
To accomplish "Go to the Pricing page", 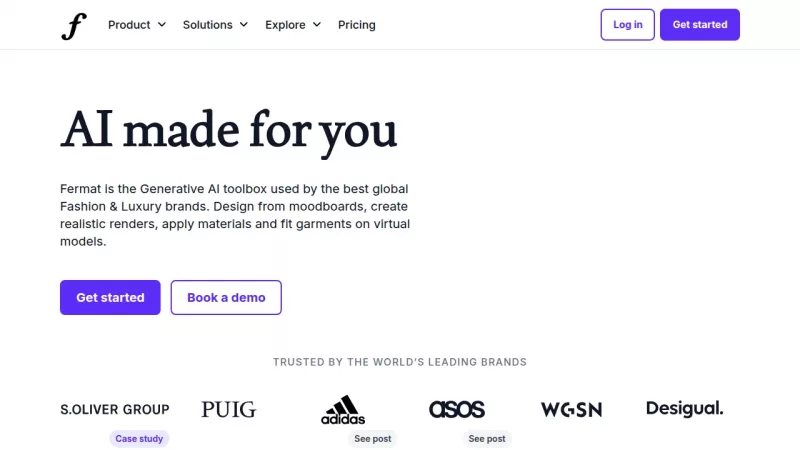I will point(357,25).
